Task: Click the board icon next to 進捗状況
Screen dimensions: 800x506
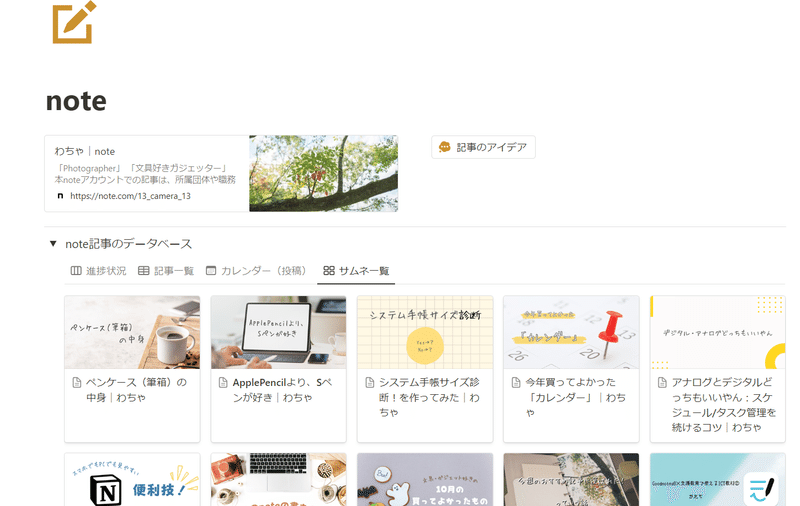Action: click(x=76, y=271)
